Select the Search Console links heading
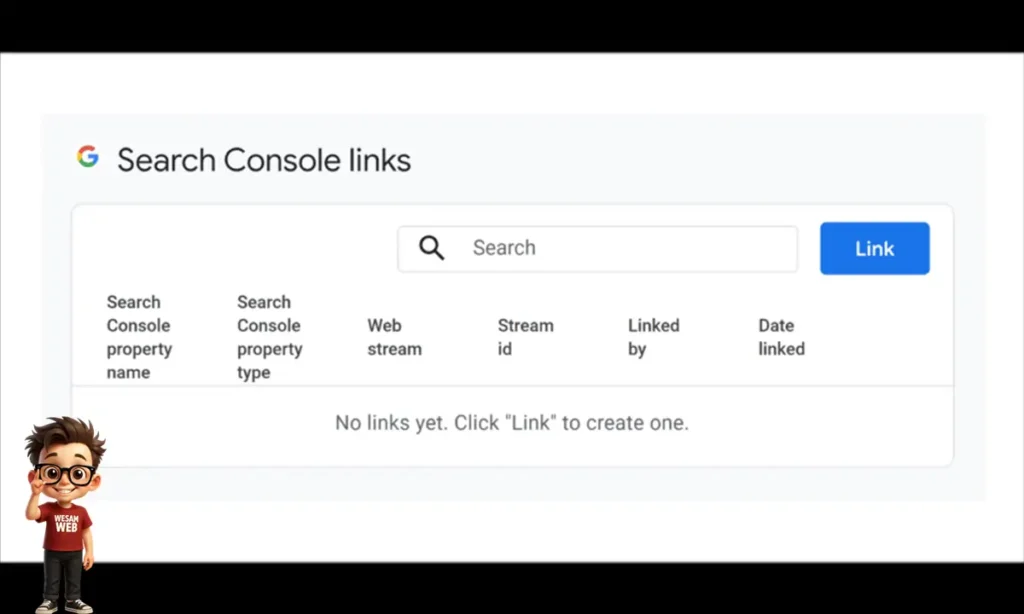Viewport: 1024px width, 614px height. pos(264,160)
